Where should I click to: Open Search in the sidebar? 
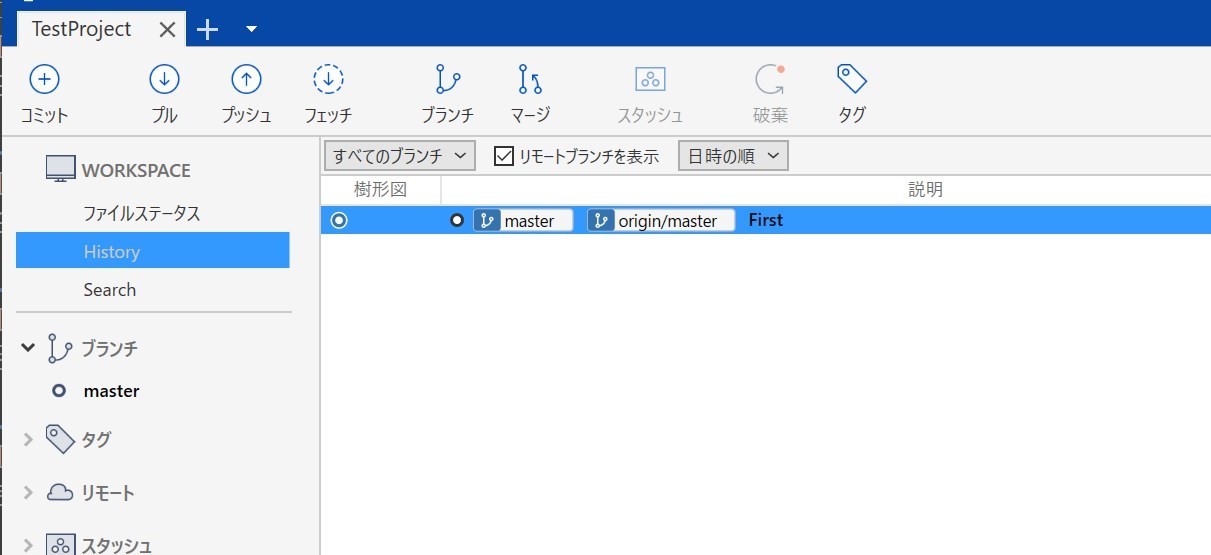click(x=110, y=290)
